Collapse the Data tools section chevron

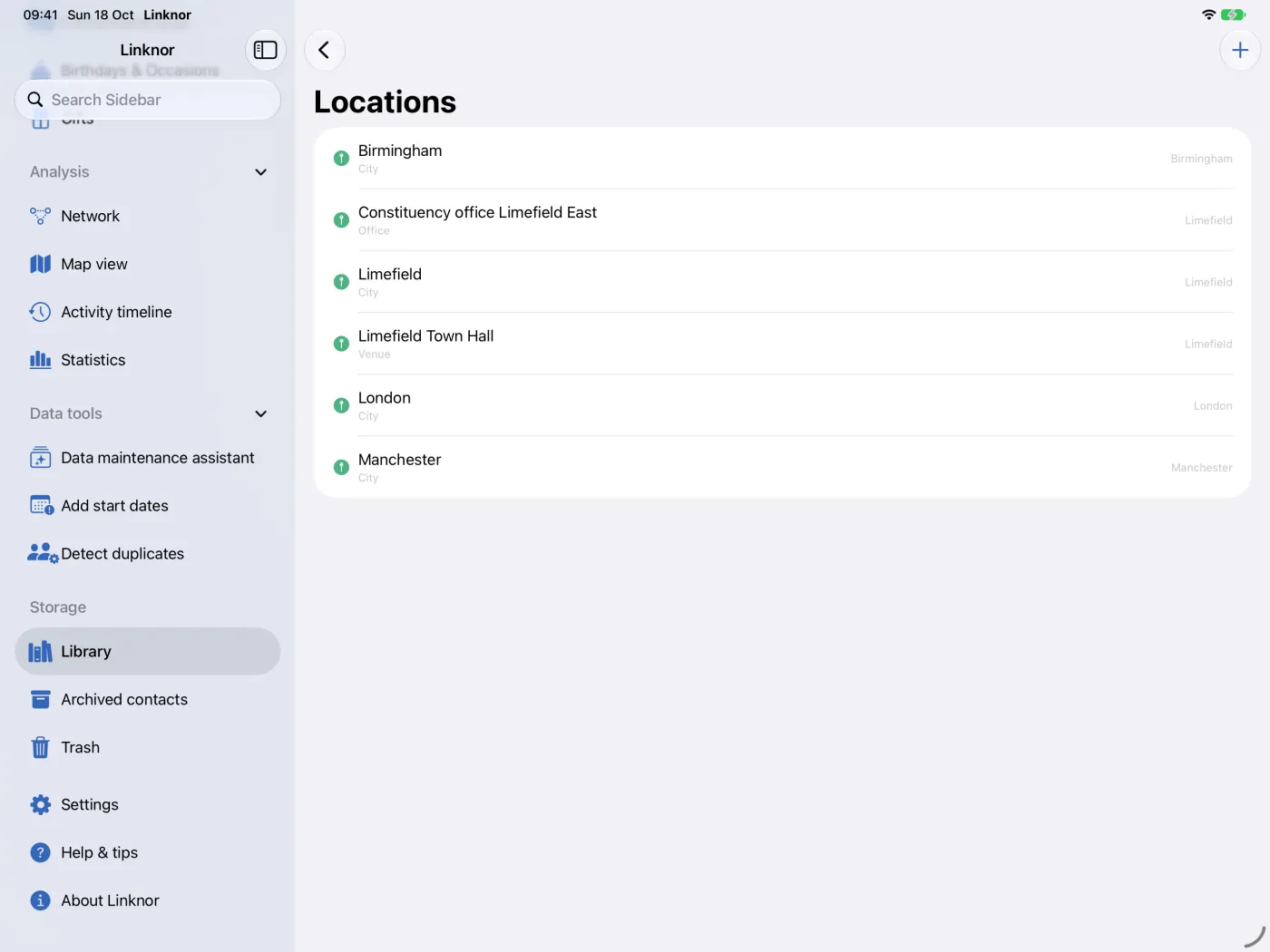[x=260, y=414]
